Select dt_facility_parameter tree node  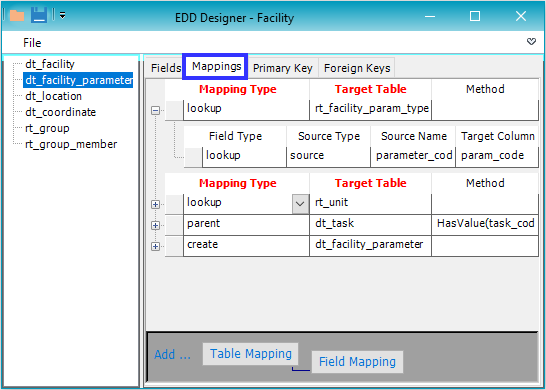(x=78, y=80)
